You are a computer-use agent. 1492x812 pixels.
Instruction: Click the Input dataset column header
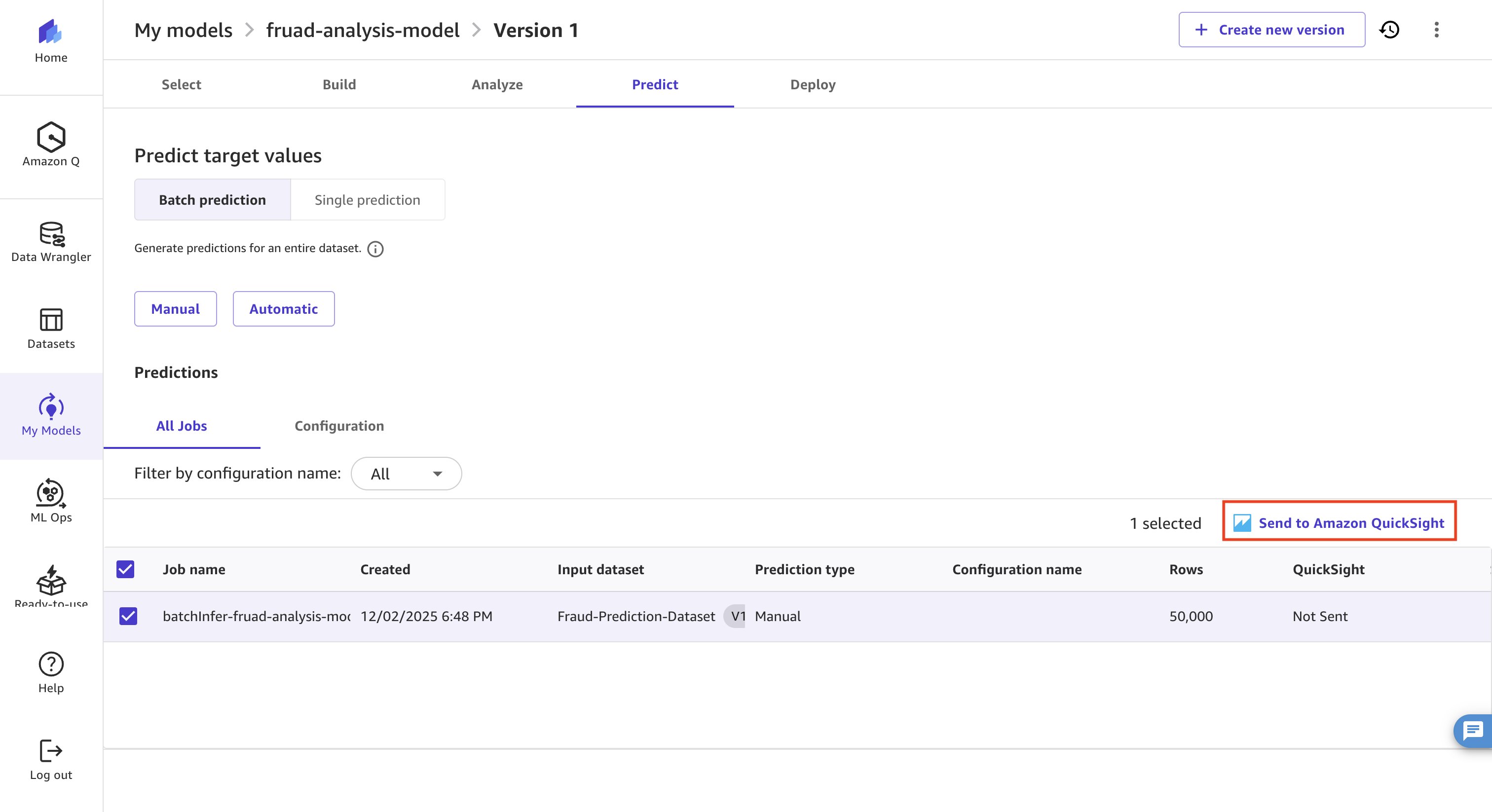click(x=600, y=569)
